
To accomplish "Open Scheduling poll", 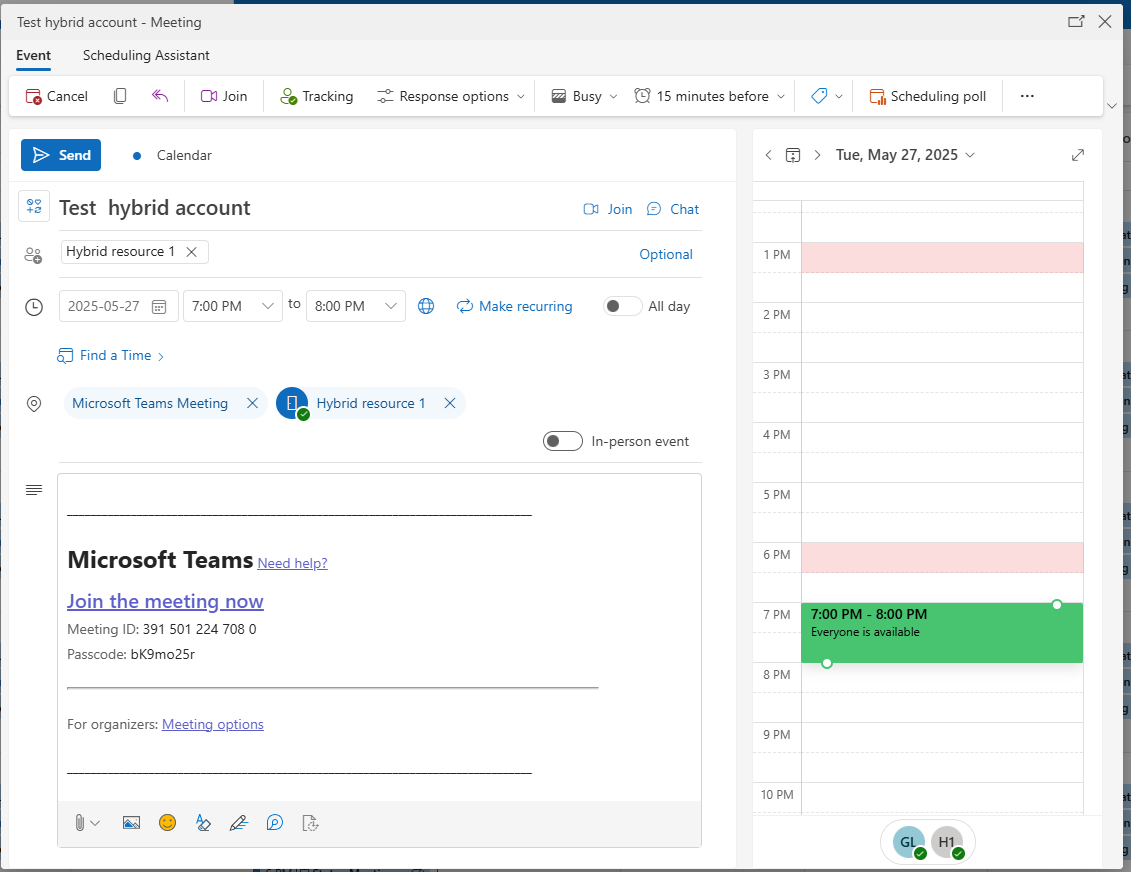I will click(x=928, y=96).
